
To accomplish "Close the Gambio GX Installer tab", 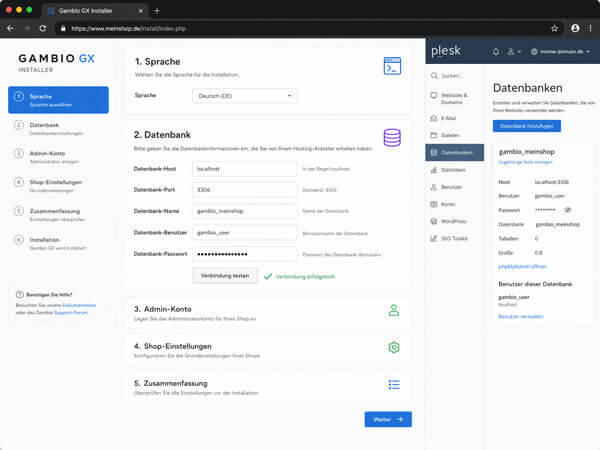I will [x=141, y=11].
